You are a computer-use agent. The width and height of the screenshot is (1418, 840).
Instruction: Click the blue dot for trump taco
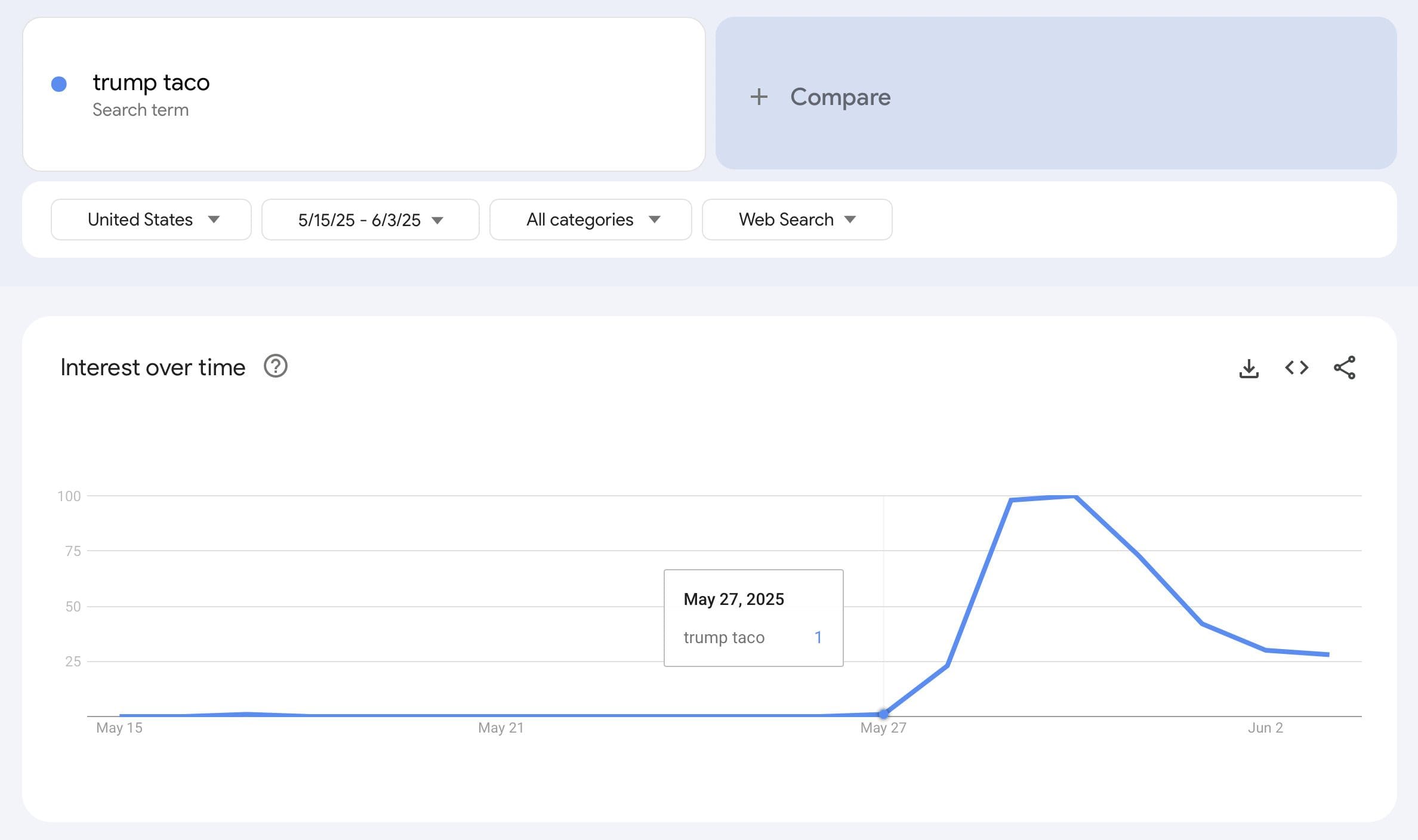pos(59,84)
